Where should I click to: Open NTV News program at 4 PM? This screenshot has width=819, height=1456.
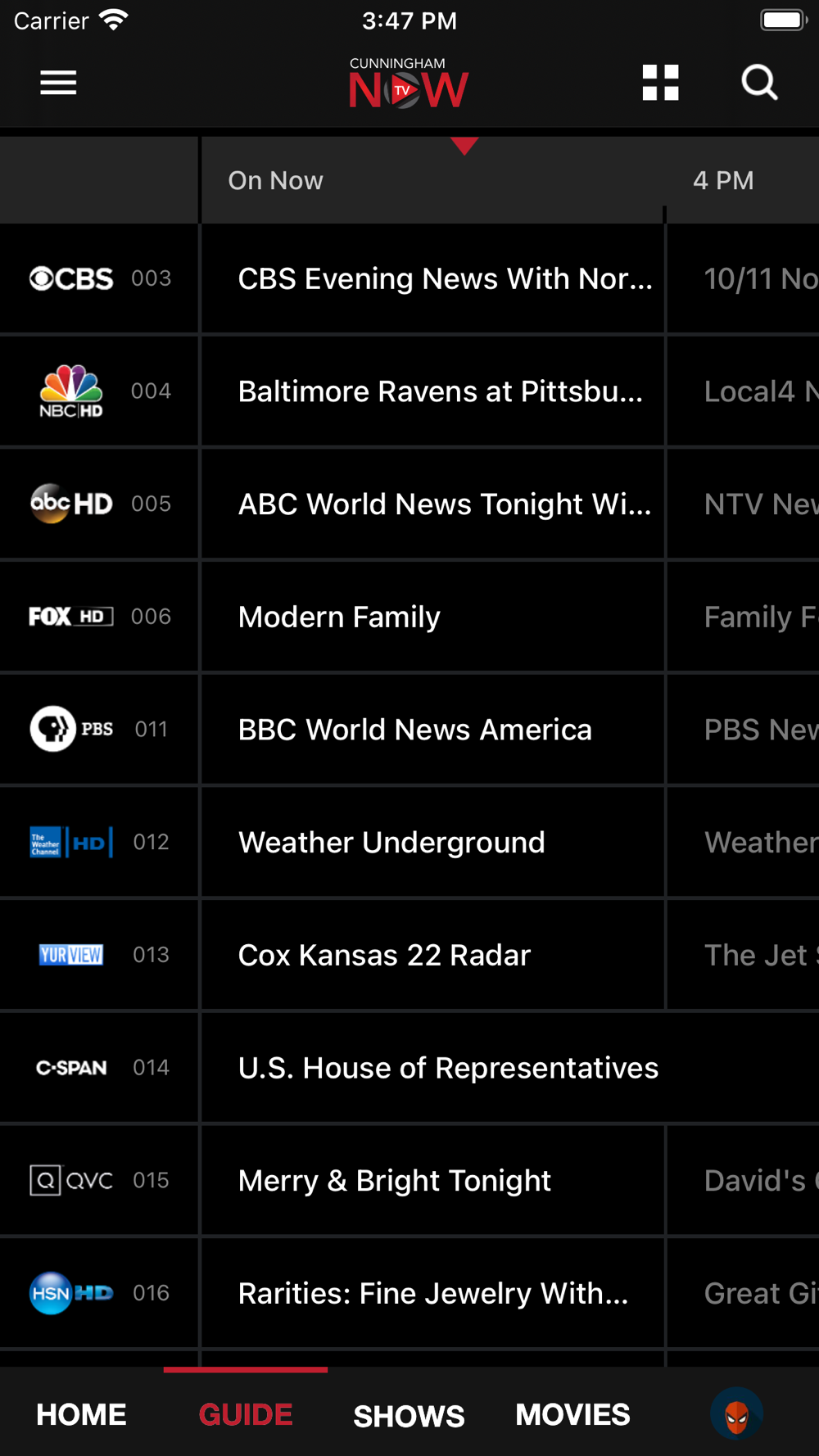744,504
